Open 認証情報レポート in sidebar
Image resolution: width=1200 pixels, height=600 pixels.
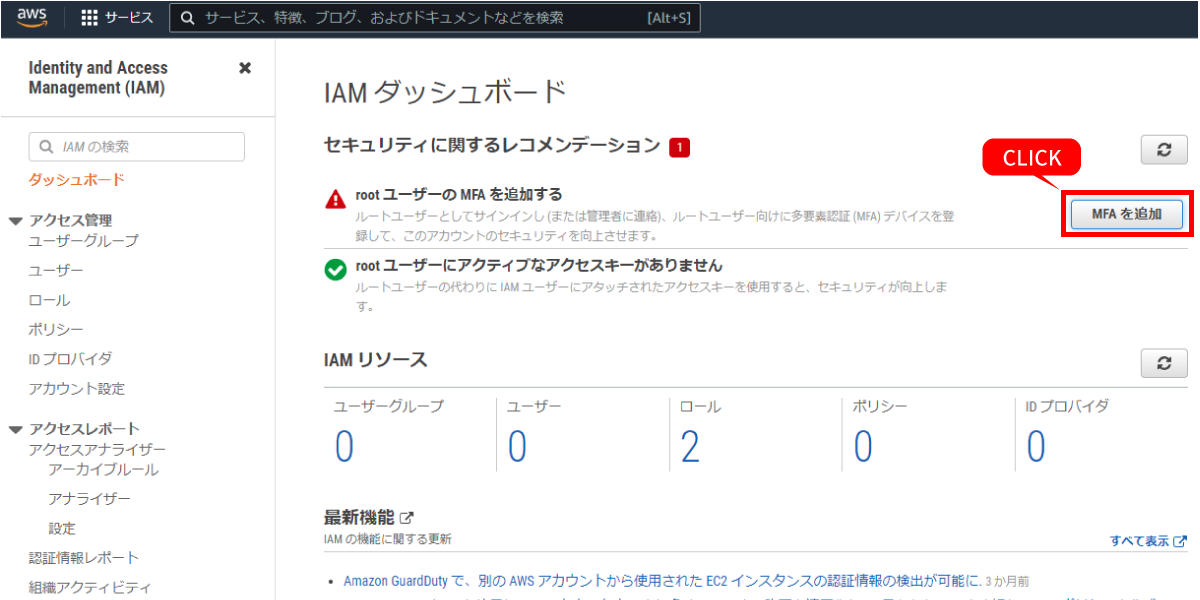84,557
